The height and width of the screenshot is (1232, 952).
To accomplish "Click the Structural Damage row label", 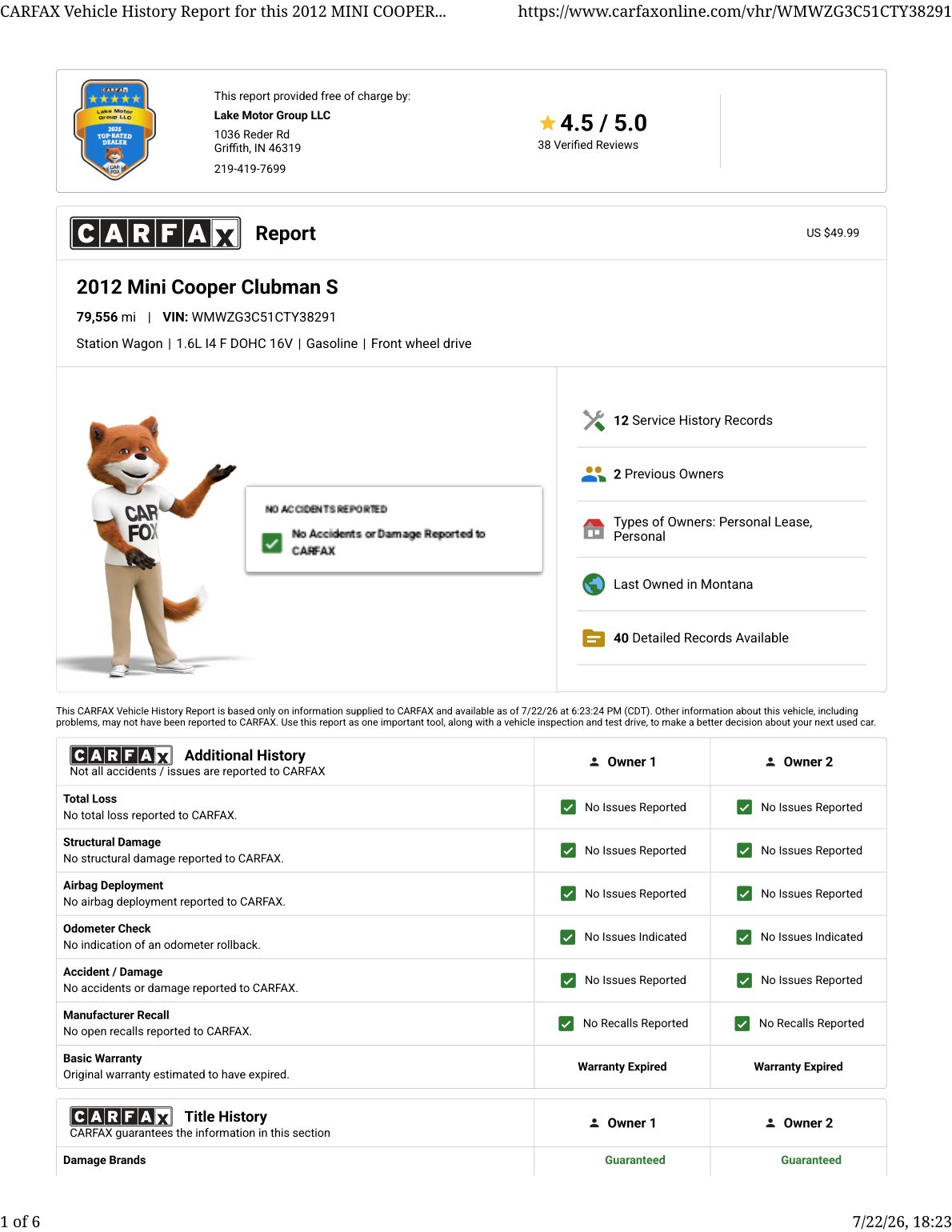I will click(112, 842).
